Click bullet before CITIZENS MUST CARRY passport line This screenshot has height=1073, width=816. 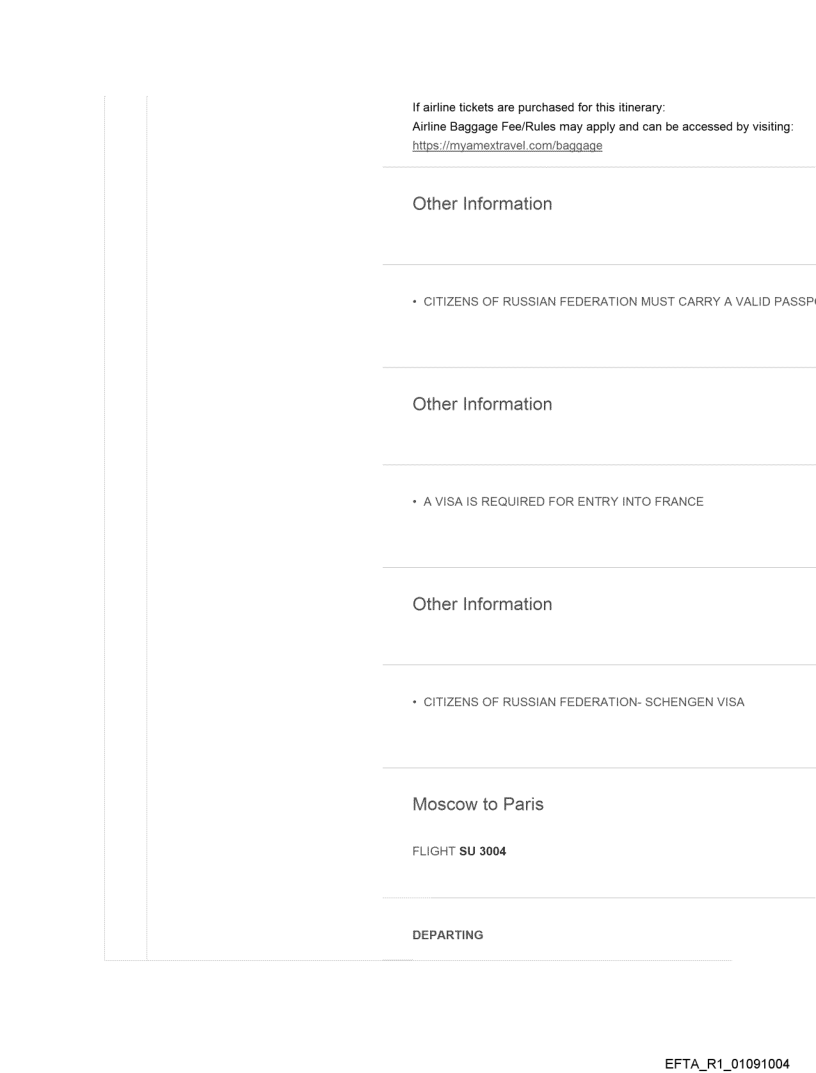[415, 300]
